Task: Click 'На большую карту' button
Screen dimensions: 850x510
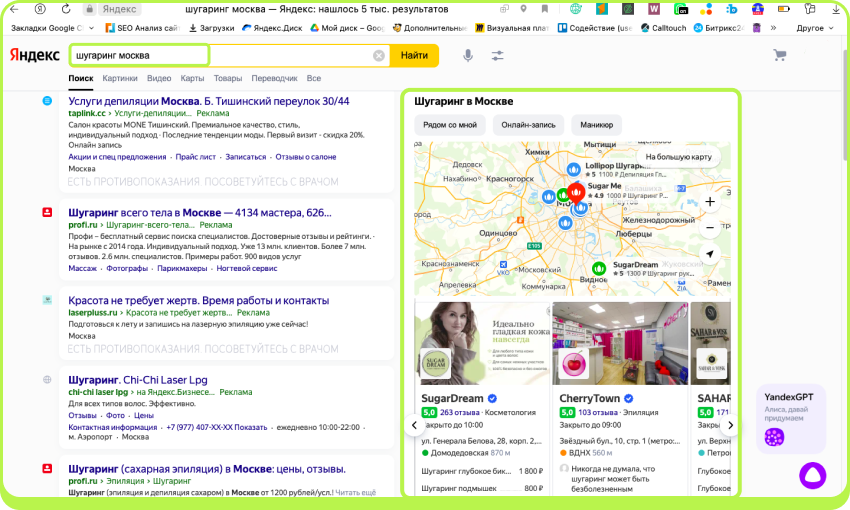Action: coord(678,157)
